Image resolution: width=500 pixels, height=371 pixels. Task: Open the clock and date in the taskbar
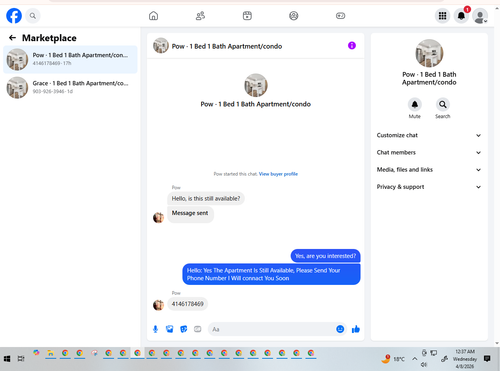(x=465, y=359)
